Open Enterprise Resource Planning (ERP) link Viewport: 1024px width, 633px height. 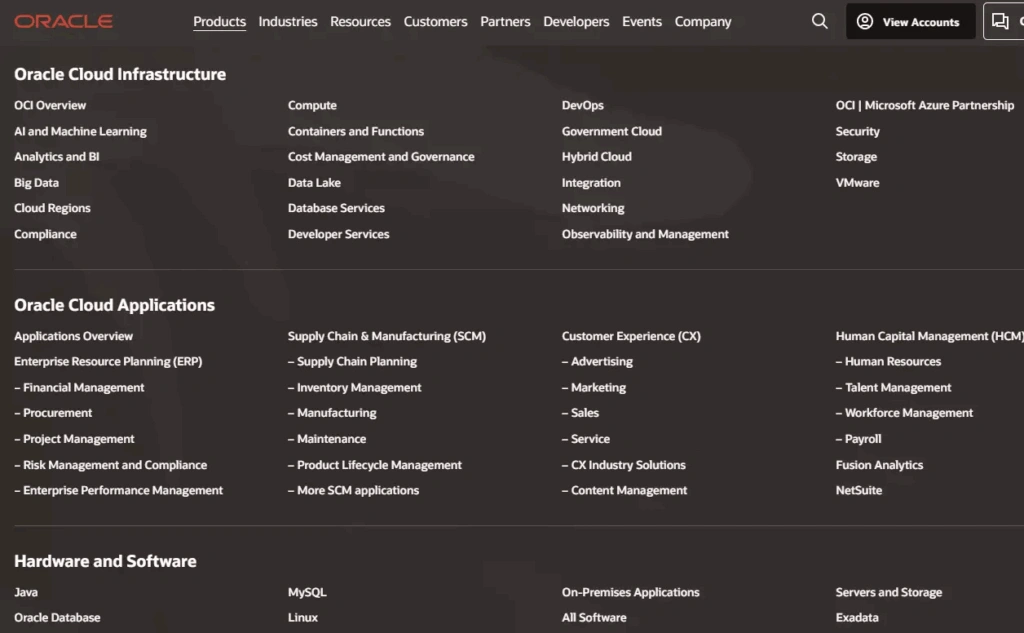click(x=108, y=361)
